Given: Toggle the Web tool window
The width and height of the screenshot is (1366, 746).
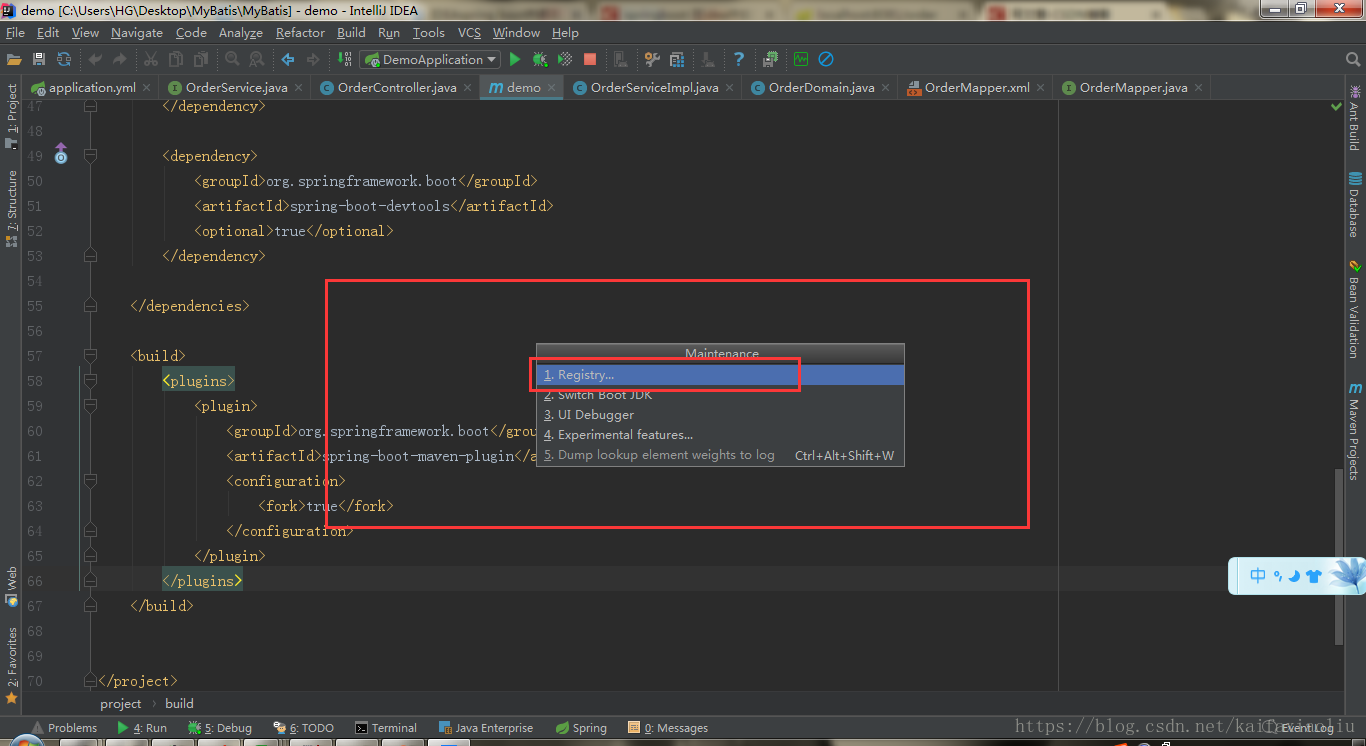Looking at the screenshot, I should point(11,587).
